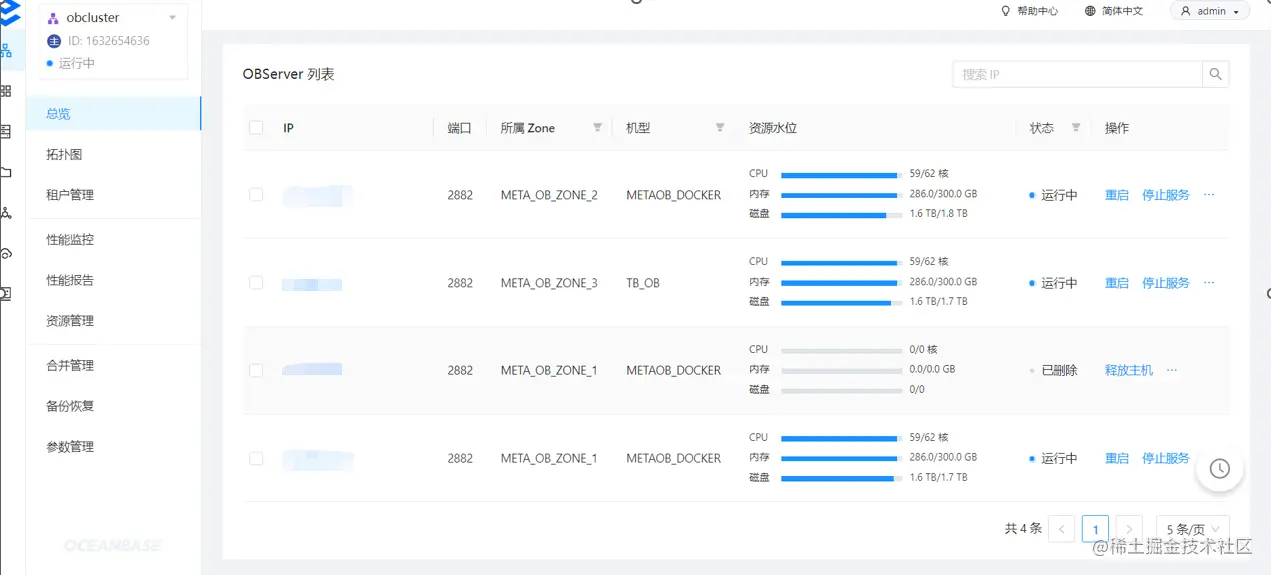Click the IP column header

[x=288, y=128]
